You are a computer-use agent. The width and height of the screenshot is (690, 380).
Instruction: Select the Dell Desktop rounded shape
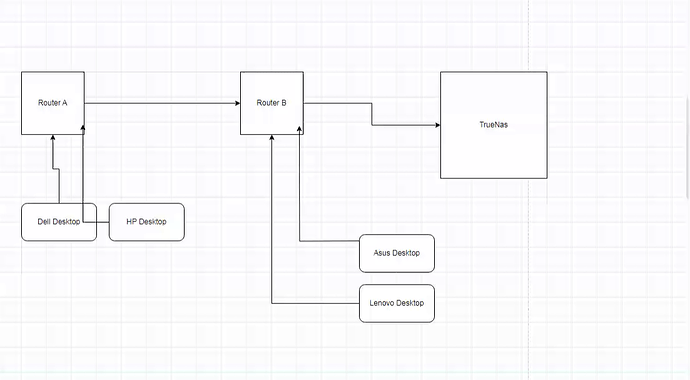tap(59, 222)
